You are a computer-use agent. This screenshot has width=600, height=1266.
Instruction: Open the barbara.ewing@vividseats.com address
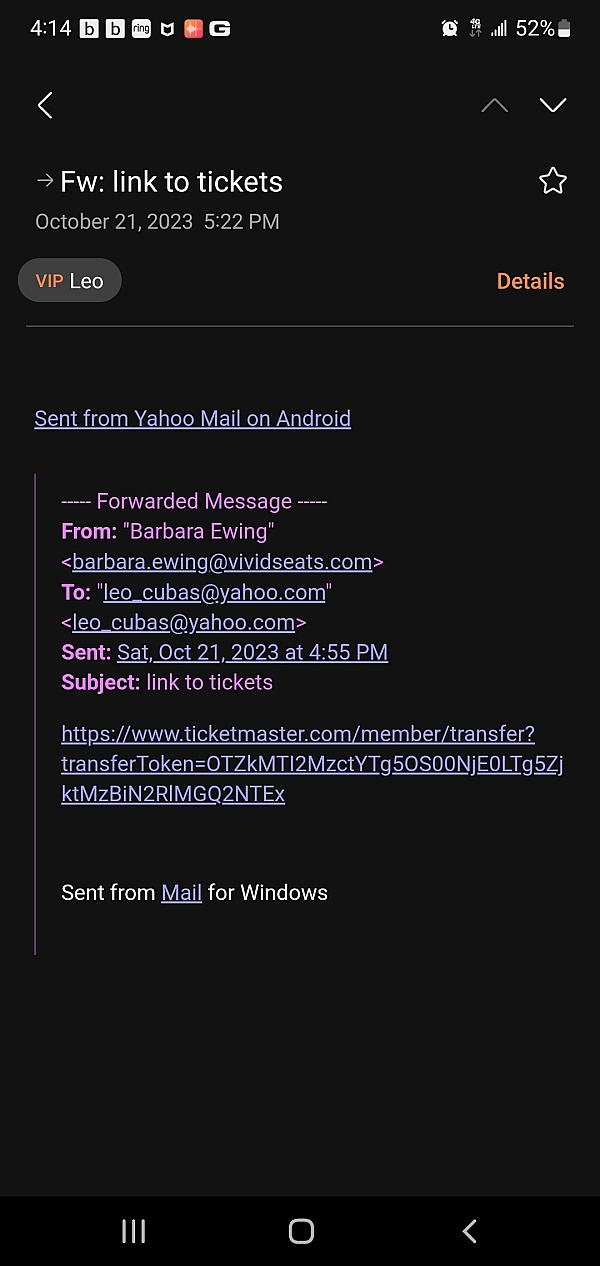click(222, 562)
